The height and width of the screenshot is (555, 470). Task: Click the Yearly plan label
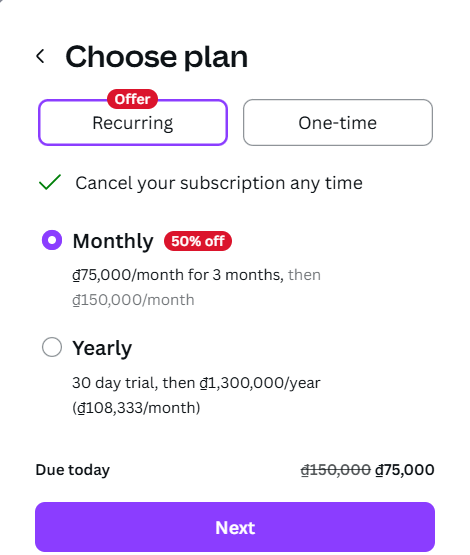pos(102,348)
